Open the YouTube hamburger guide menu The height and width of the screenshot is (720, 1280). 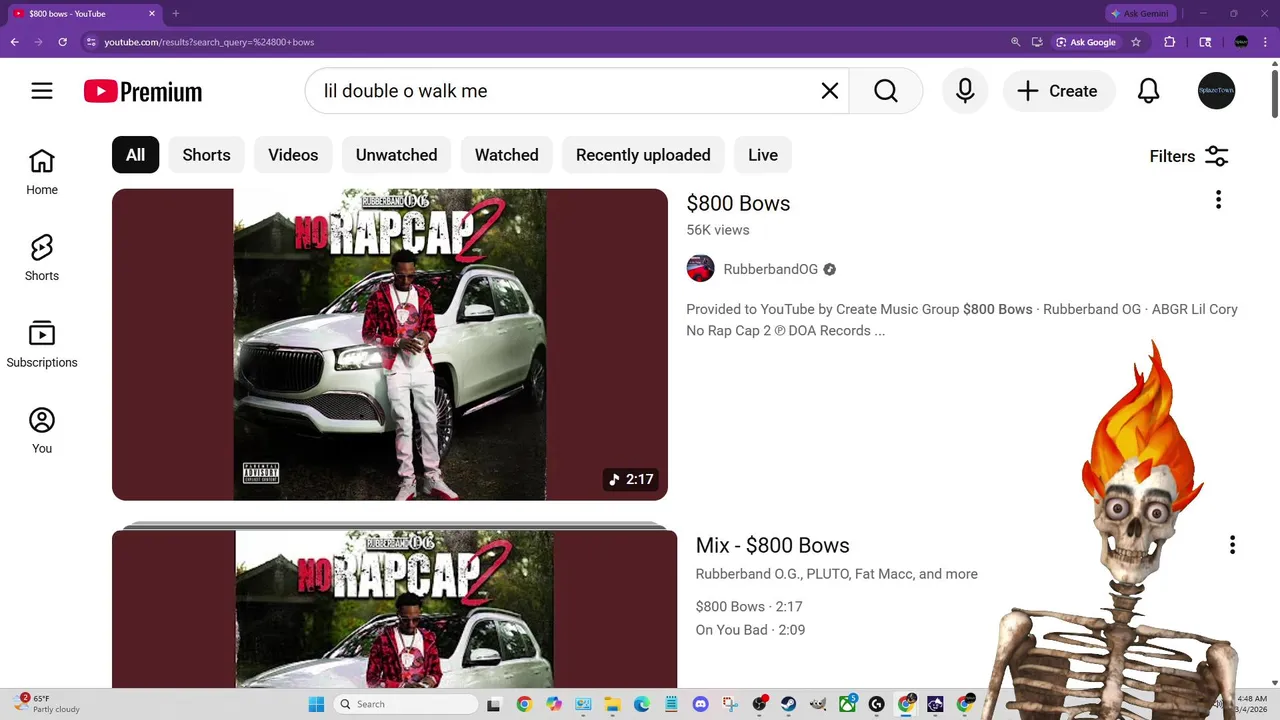click(42, 91)
